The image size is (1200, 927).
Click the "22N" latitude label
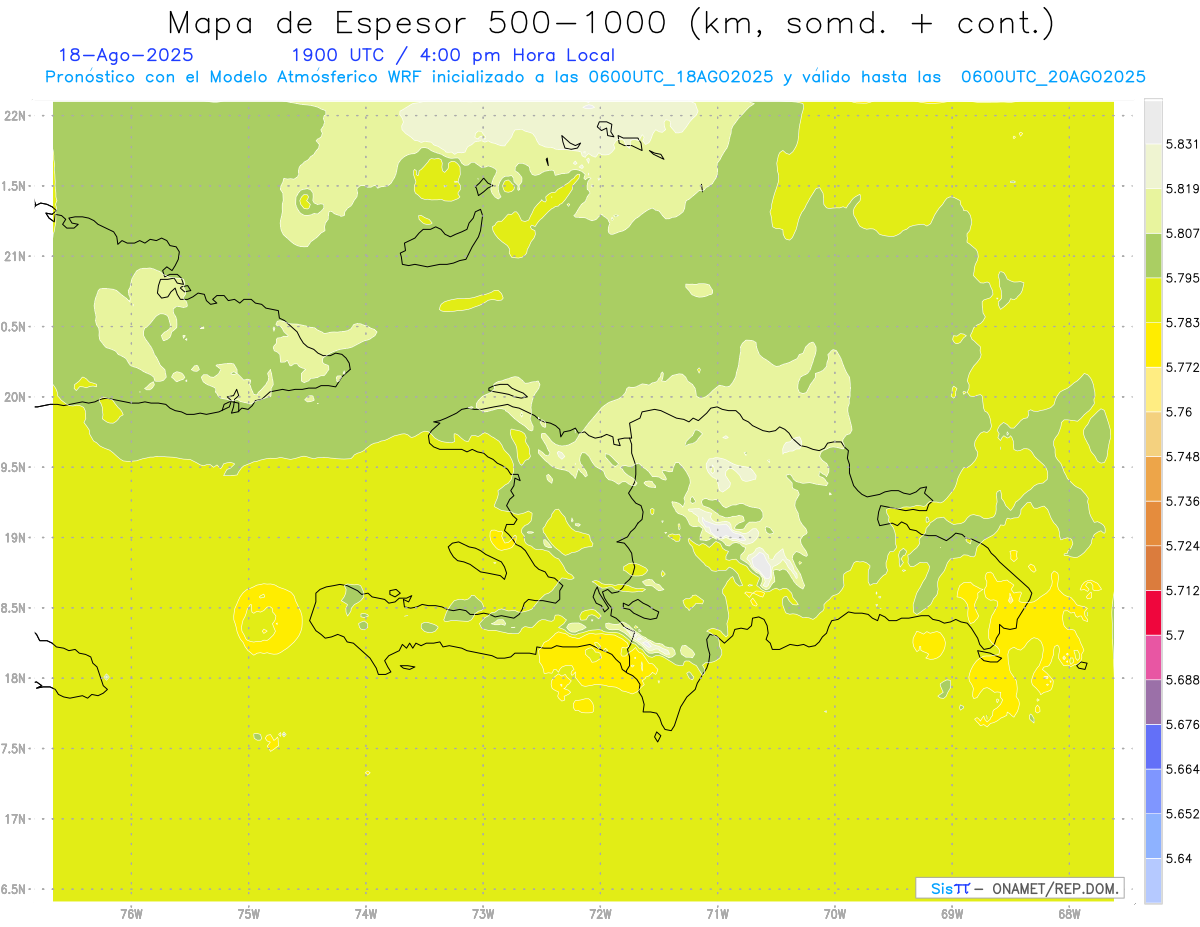pos(16,116)
